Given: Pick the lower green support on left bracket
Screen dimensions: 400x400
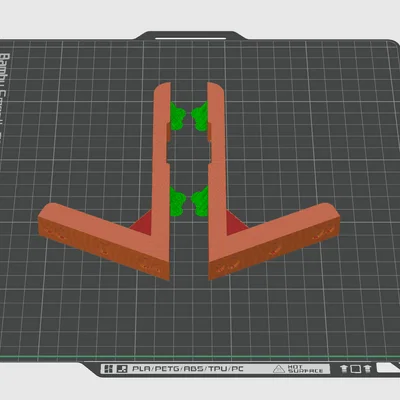Looking at the screenshot, I should tap(178, 201).
